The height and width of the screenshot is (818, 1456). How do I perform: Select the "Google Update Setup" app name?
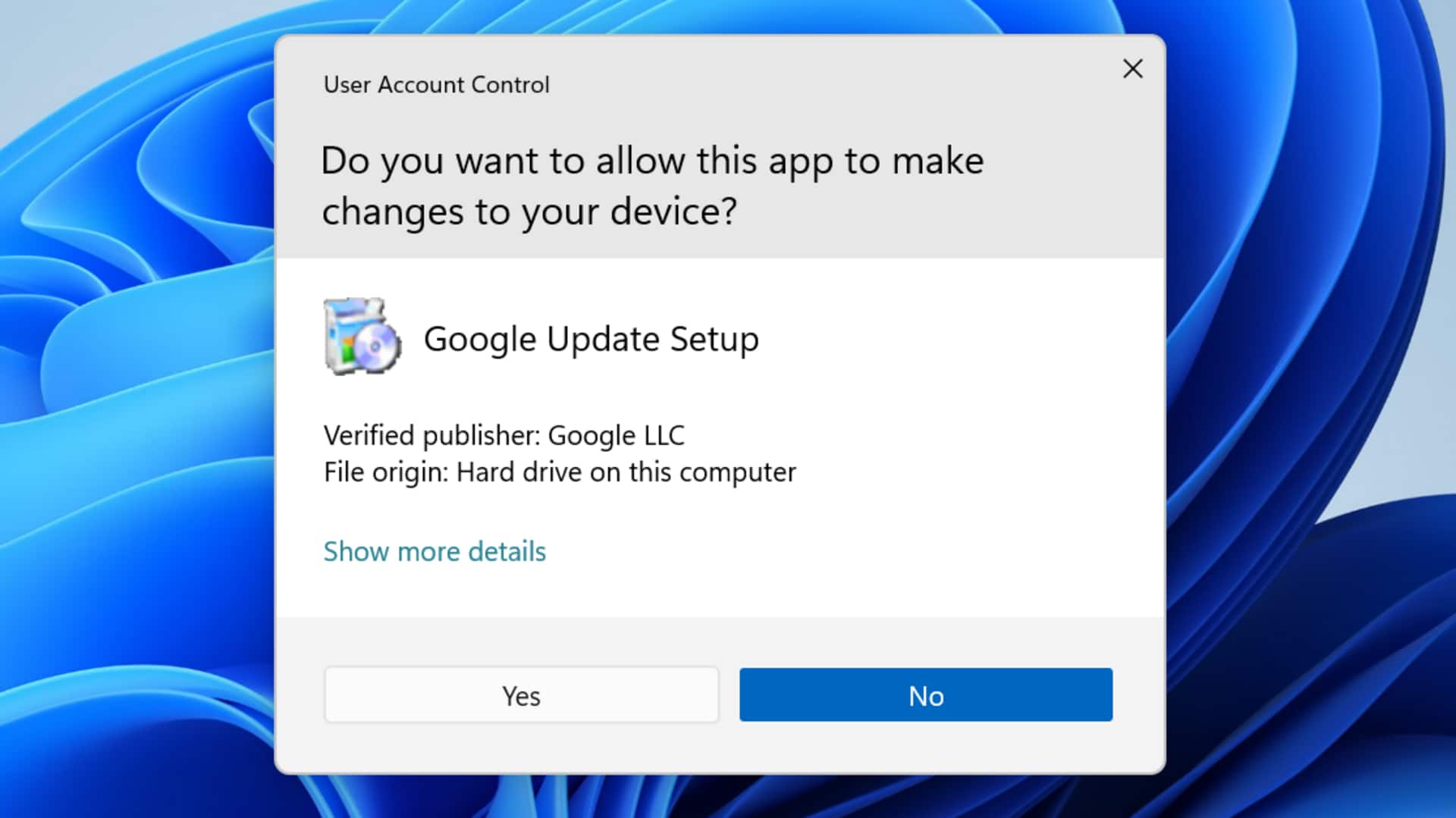591,339
